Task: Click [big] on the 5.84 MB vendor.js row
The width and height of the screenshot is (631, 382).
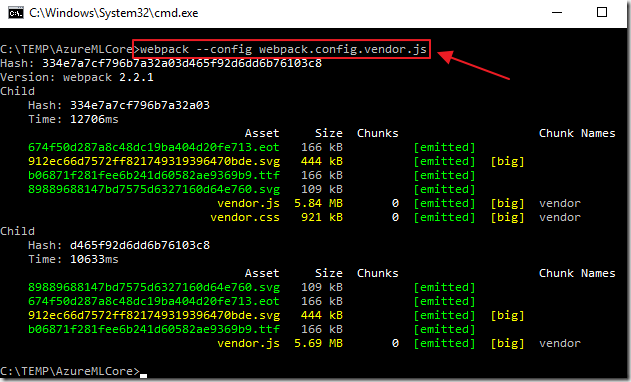Action: click(507, 203)
